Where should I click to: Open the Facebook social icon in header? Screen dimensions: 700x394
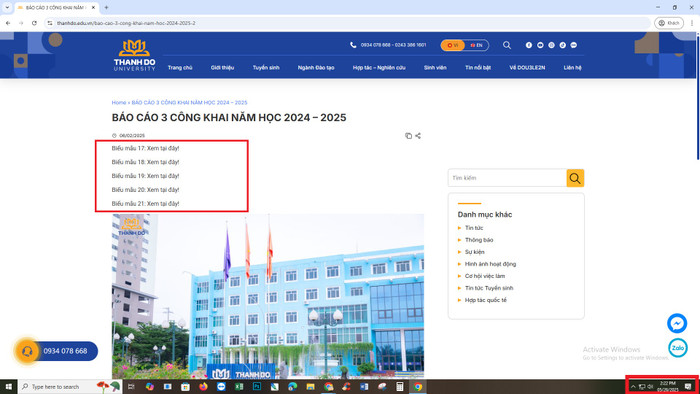coord(529,45)
